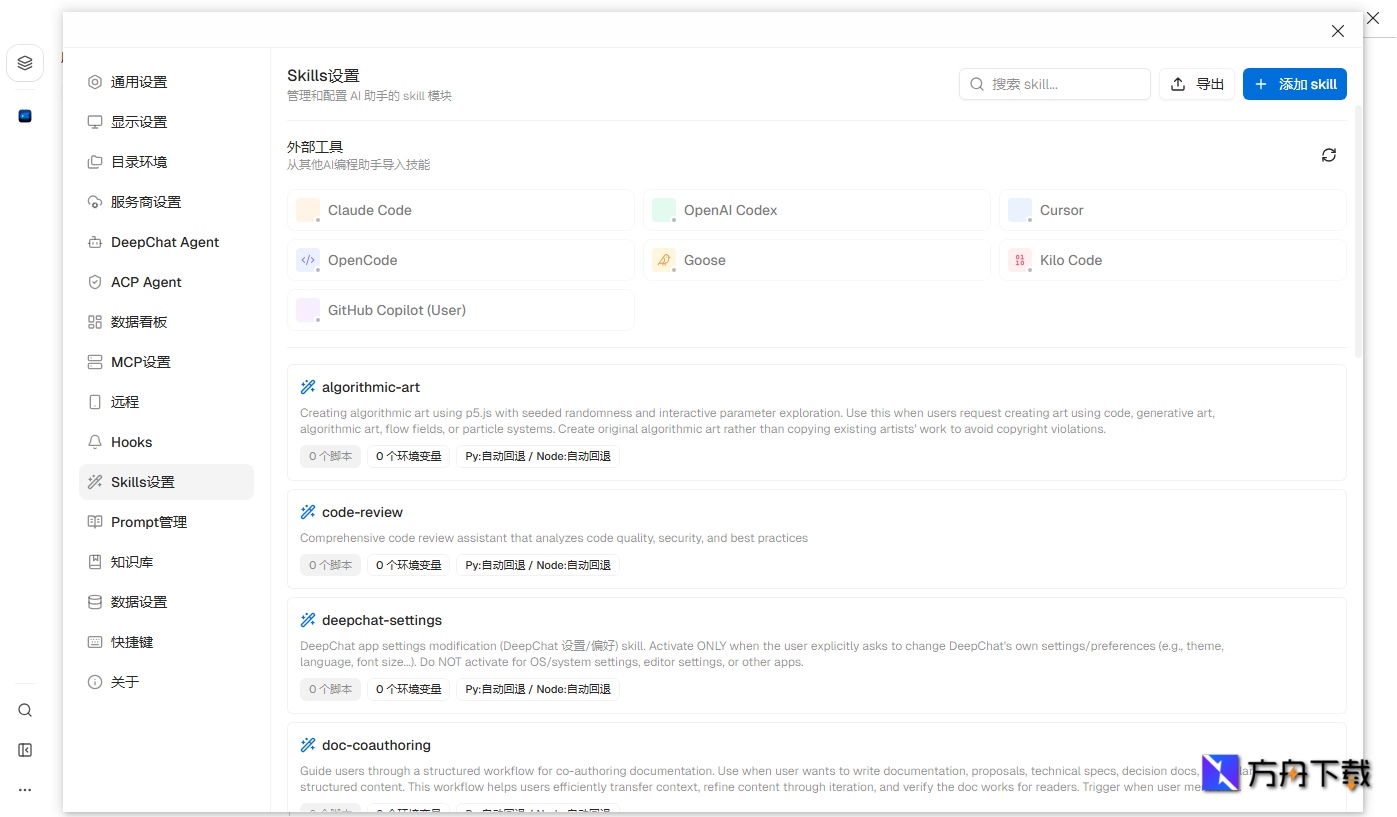This screenshot has width=1397, height=817.
Task: Refresh the external tools list
Action: [x=1328, y=155]
